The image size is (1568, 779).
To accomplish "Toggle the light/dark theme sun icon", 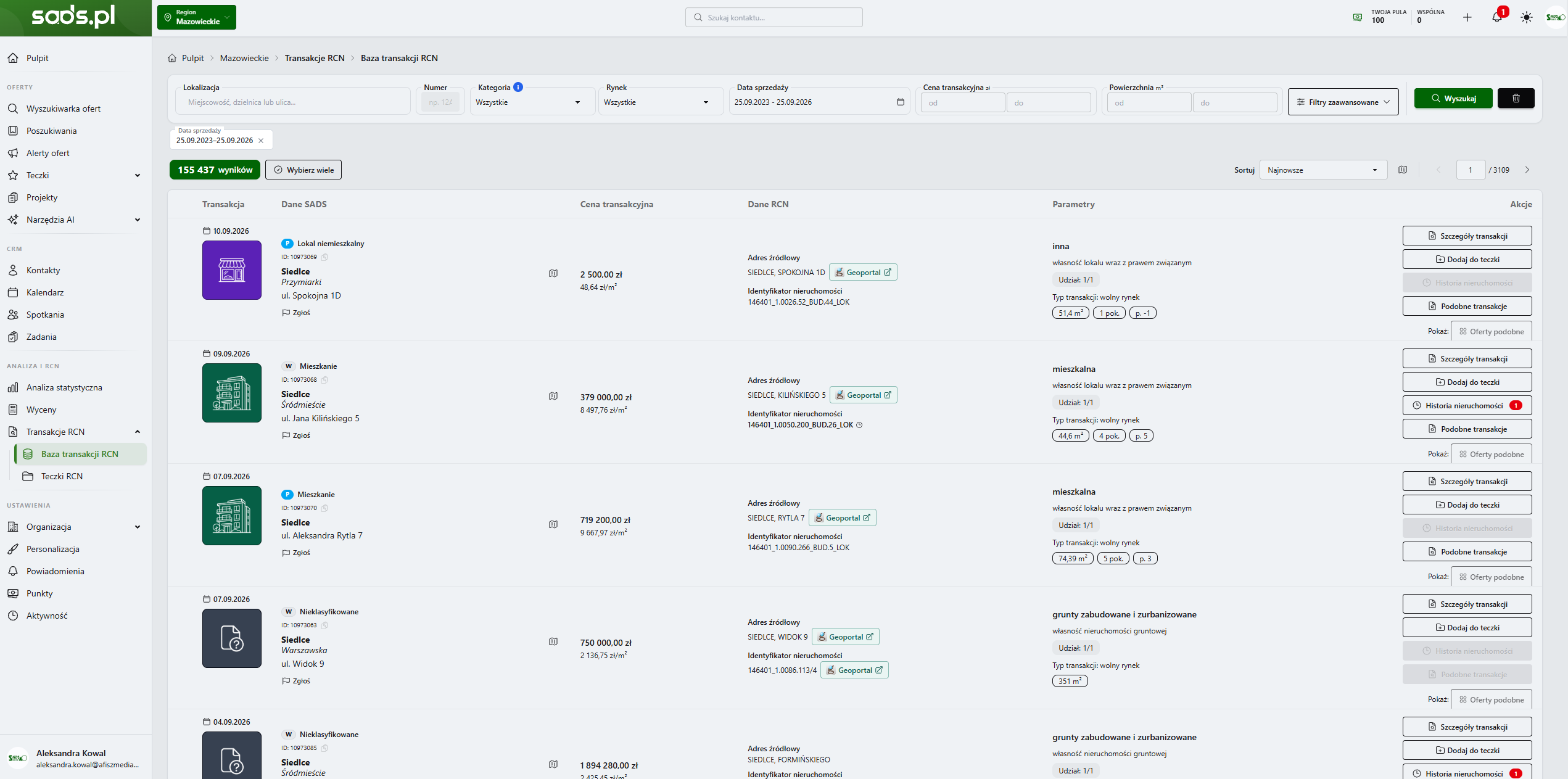I will coord(1526,17).
